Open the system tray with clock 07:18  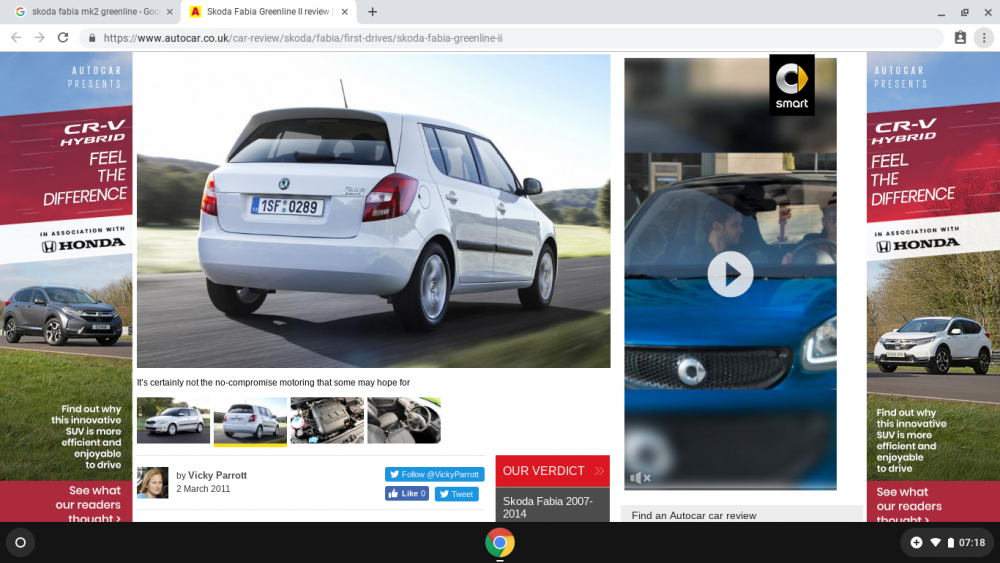948,543
